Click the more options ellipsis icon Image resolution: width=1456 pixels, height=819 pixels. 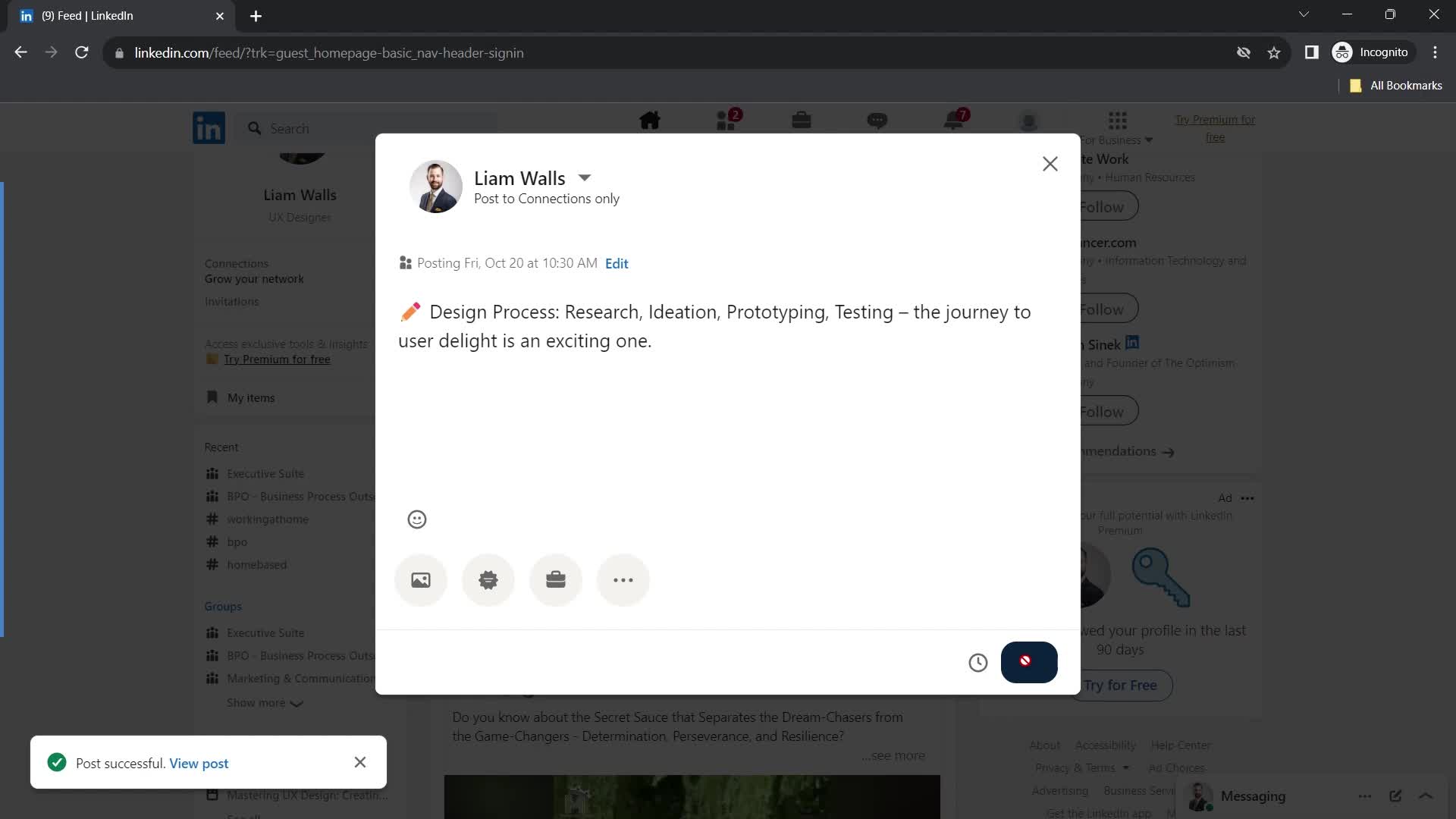[x=623, y=580]
